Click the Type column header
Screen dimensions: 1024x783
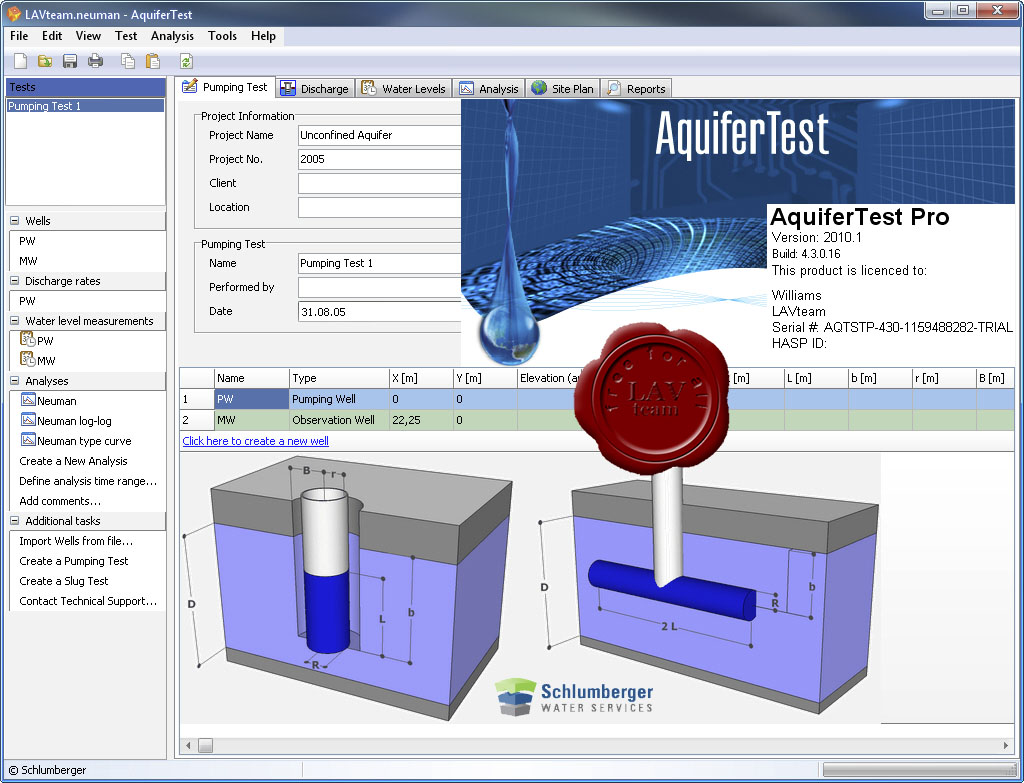(x=339, y=378)
